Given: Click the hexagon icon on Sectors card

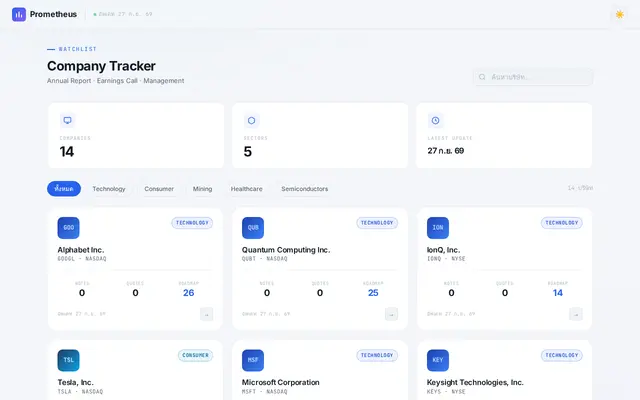Looking at the screenshot, I should (251, 120).
